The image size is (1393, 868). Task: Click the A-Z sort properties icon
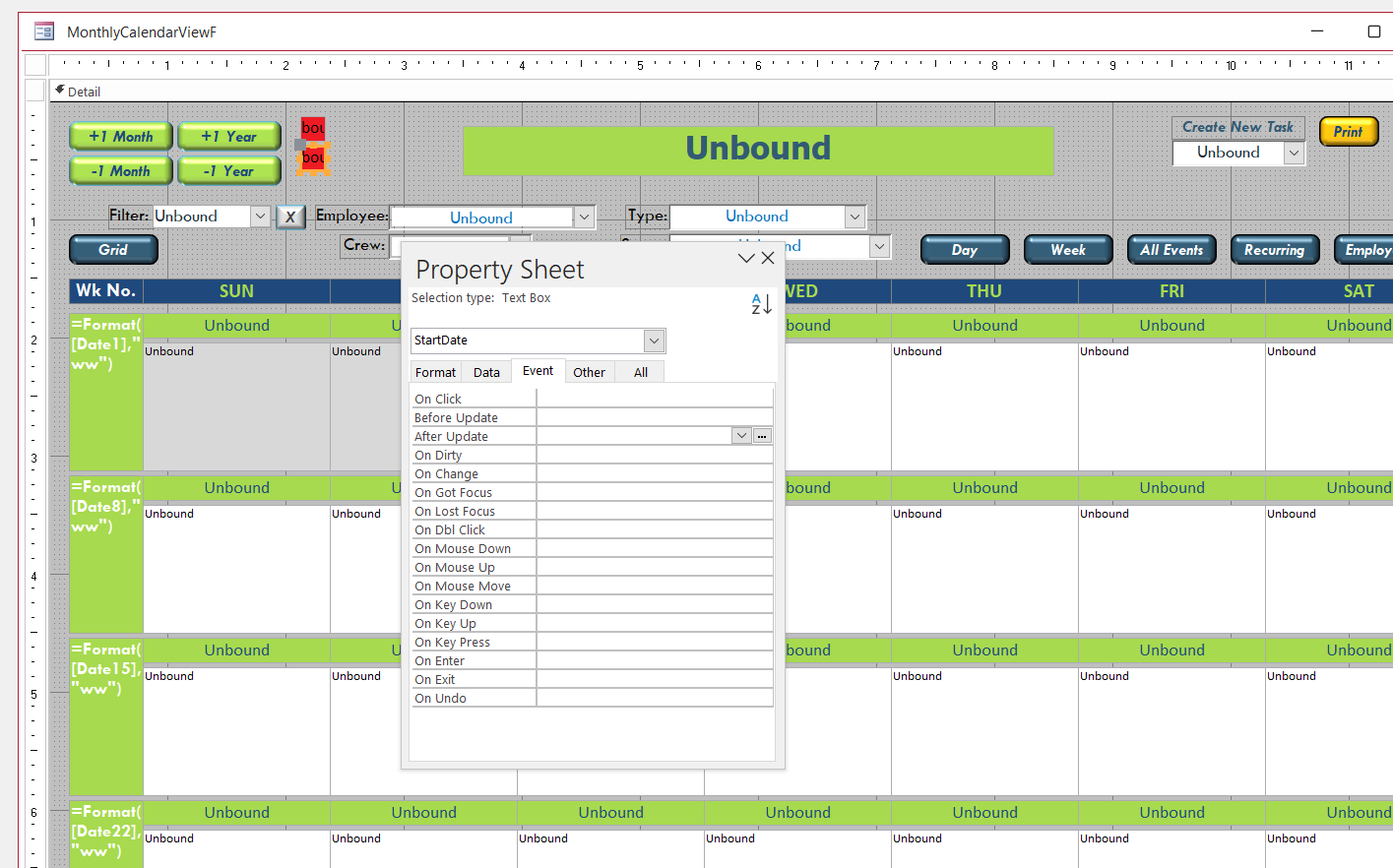[761, 304]
